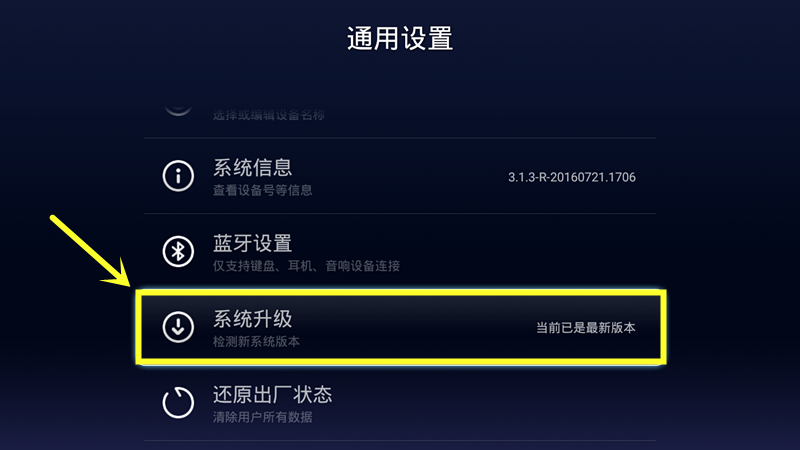Viewport: 800px width, 450px height.
Task: Open 系统信息 menu entry
Action: point(400,176)
